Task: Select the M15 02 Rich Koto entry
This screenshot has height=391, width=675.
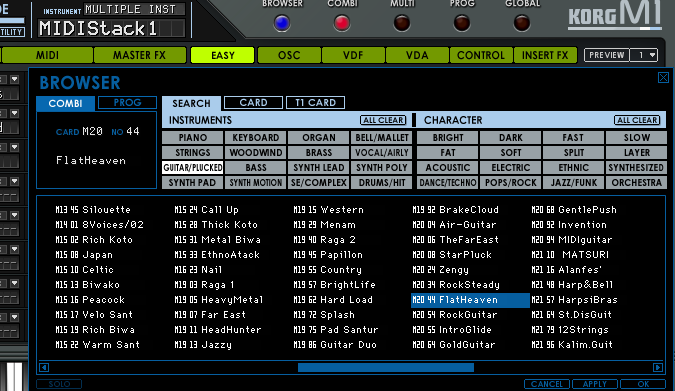Action: pyautogui.click(x=94, y=240)
